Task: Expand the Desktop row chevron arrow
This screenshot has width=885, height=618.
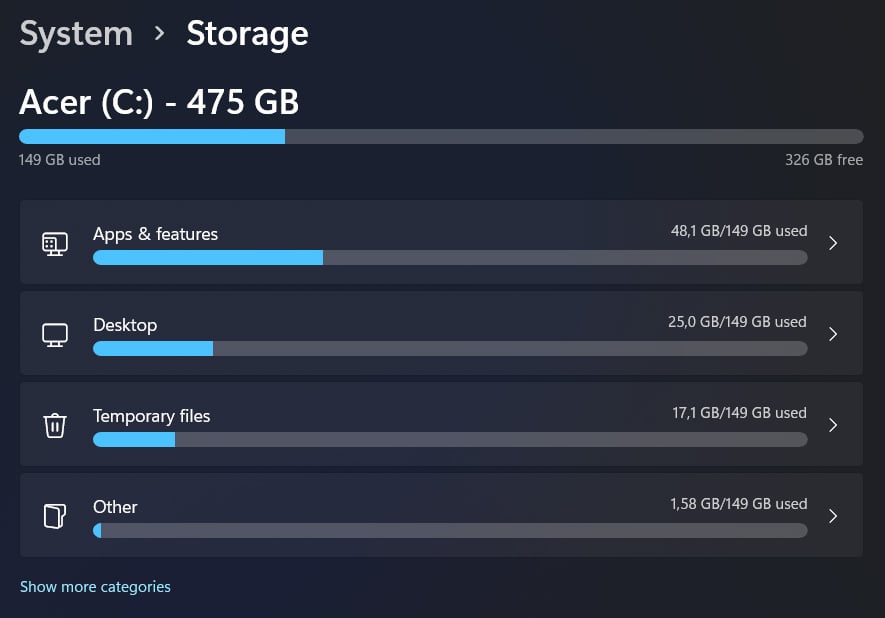Action: (x=833, y=334)
